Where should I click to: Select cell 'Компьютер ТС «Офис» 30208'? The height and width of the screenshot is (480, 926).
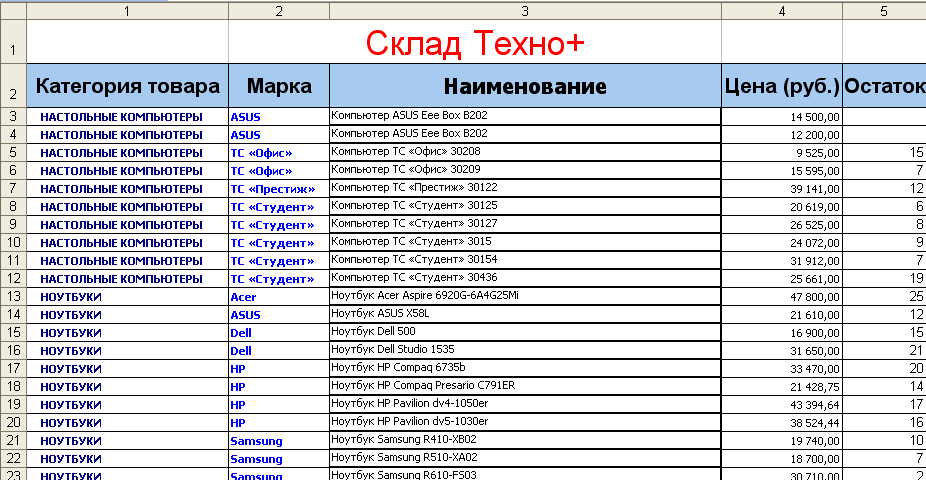(x=525, y=152)
